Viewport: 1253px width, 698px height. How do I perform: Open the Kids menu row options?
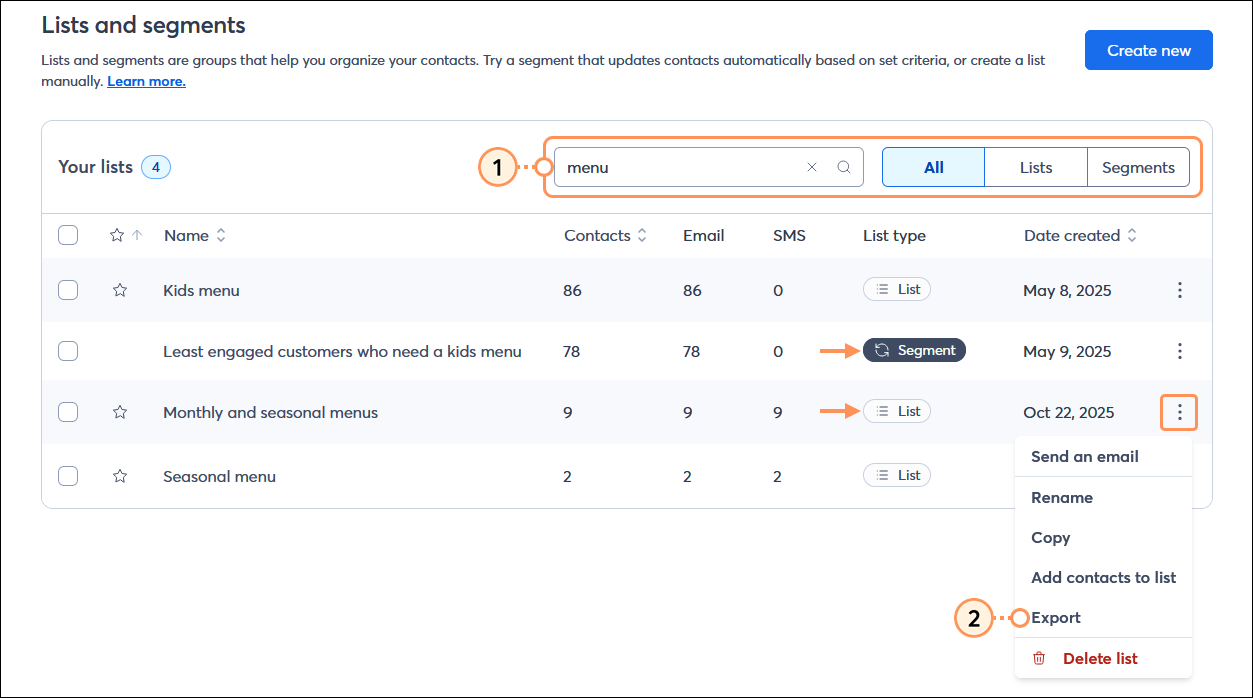click(1180, 290)
